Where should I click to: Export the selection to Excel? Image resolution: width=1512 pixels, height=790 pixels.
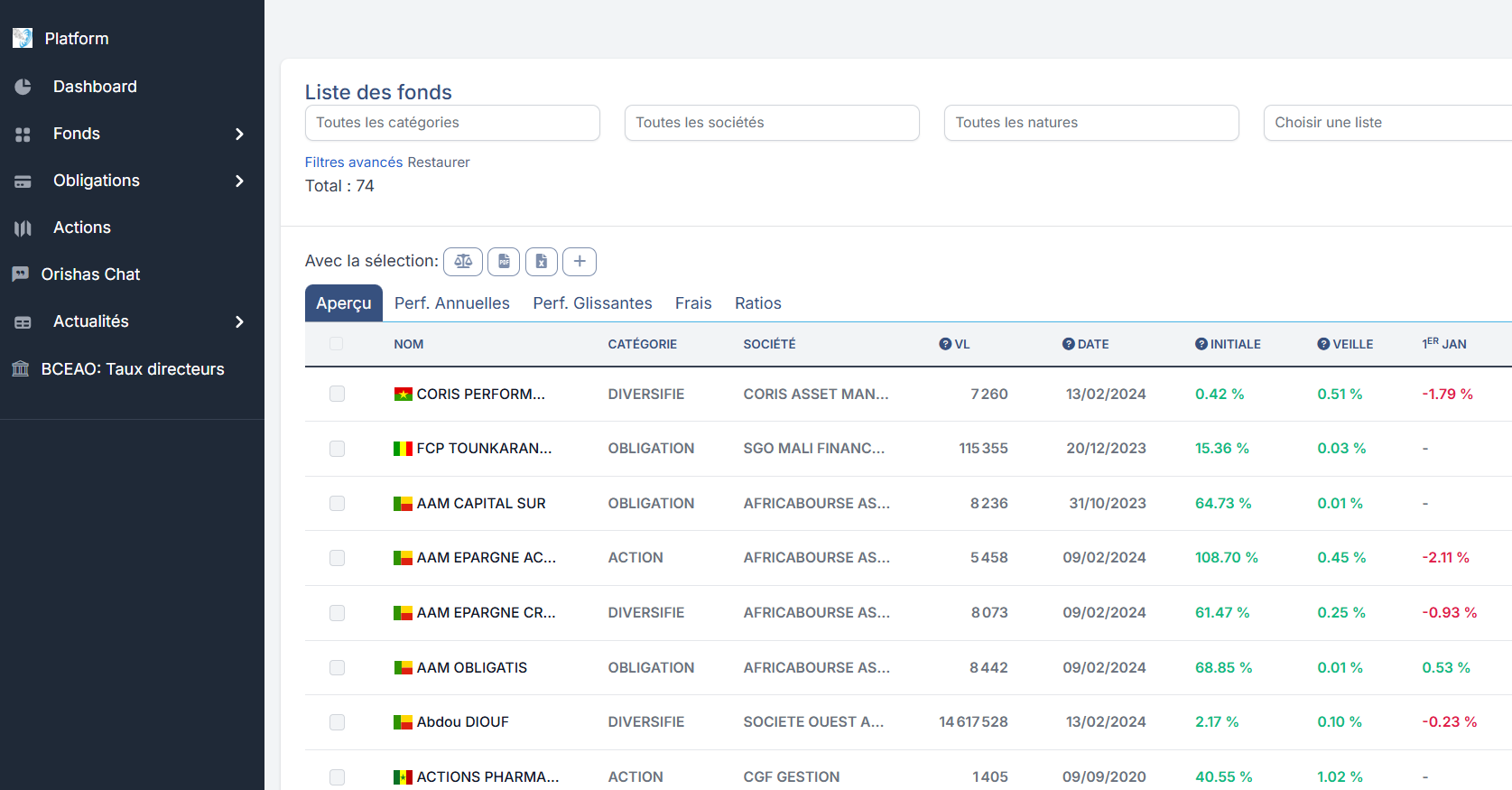(542, 262)
